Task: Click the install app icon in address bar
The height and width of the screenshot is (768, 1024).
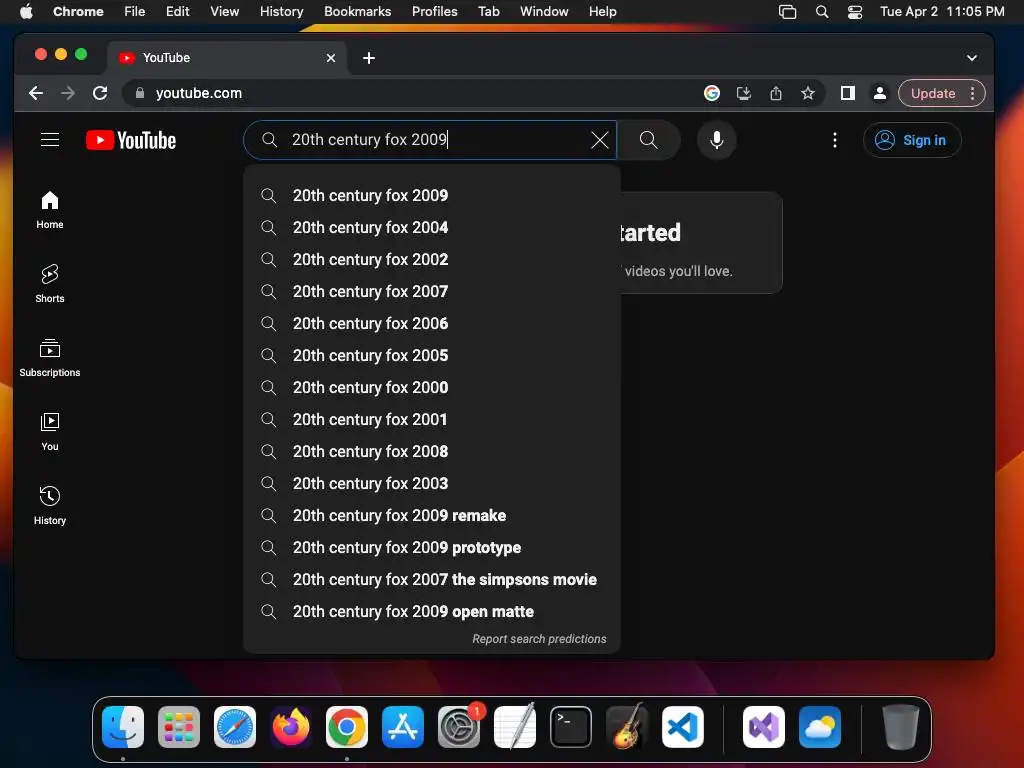Action: click(x=744, y=93)
